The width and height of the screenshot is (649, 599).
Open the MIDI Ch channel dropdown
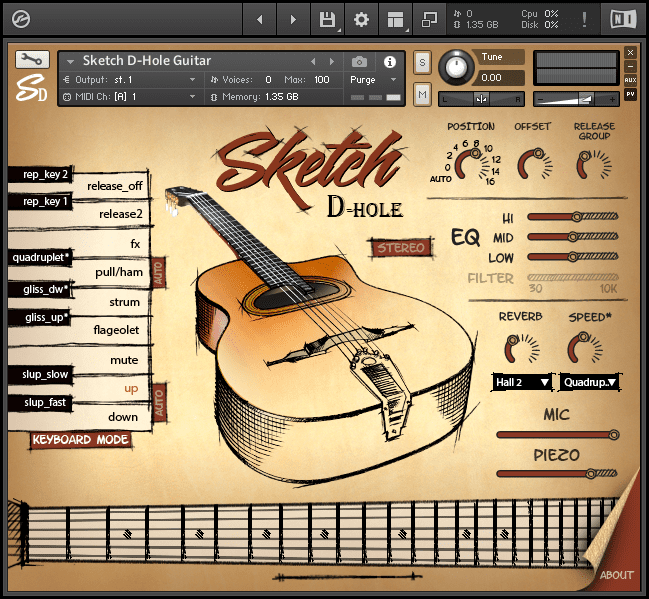pyautogui.click(x=131, y=97)
